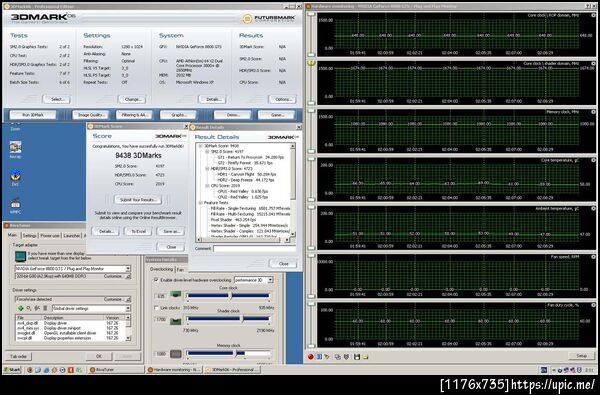Click the Tab order button in RivaTuner
This screenshot has width=600, height=395.
click(18, 356)
